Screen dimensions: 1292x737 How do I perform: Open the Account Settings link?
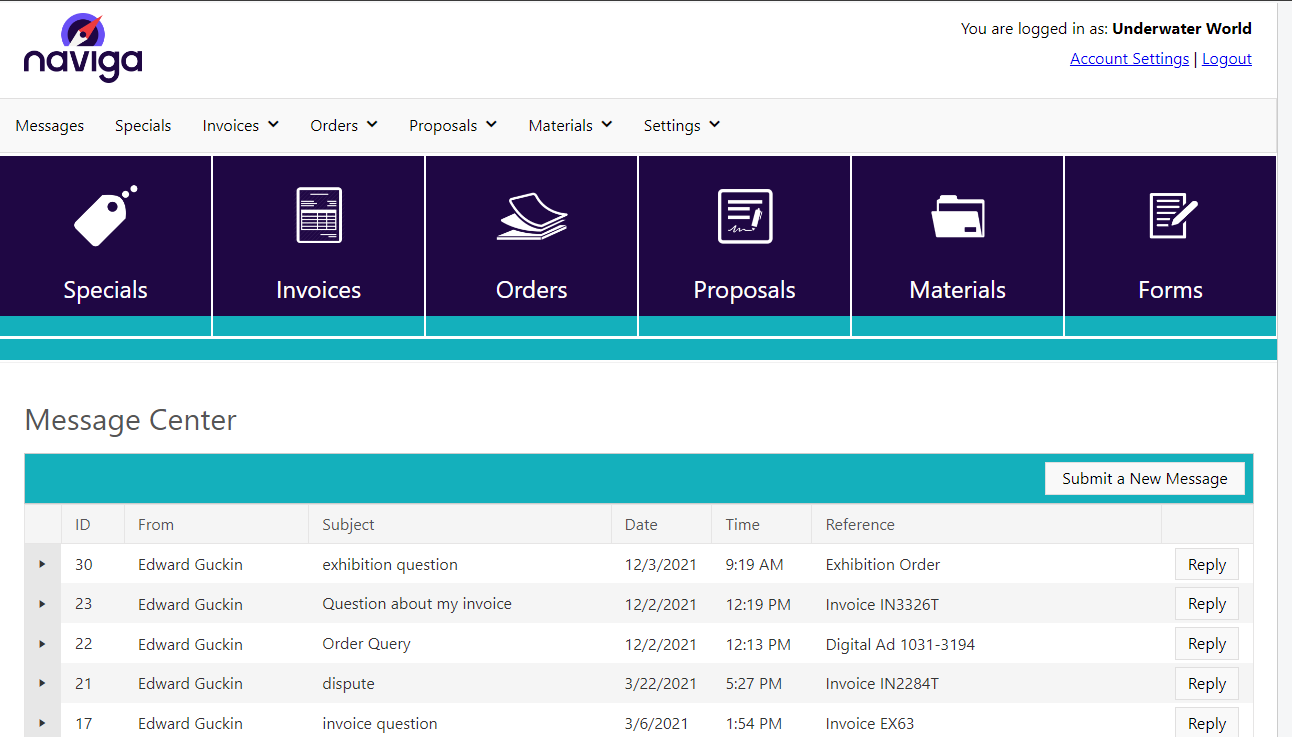(1129, 59)
